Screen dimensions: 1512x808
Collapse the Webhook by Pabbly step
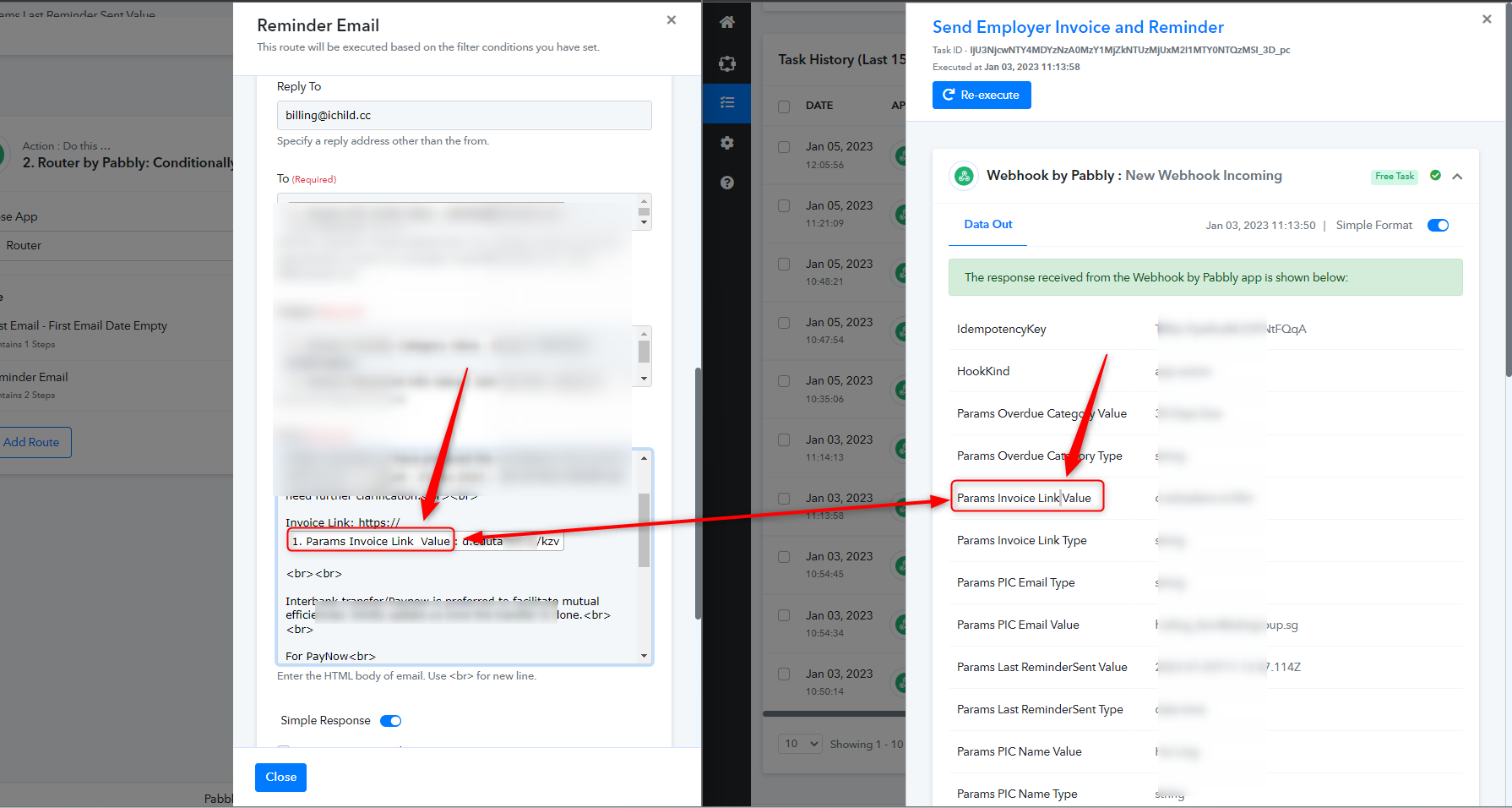point(1457,177)
